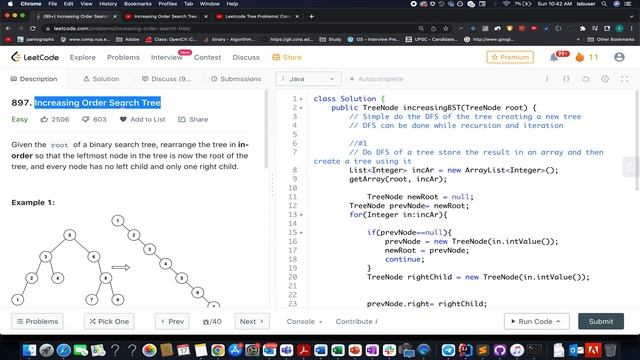The image size is (640, 360).
Task: Go back in Chrome
Action: coord(9,29)
